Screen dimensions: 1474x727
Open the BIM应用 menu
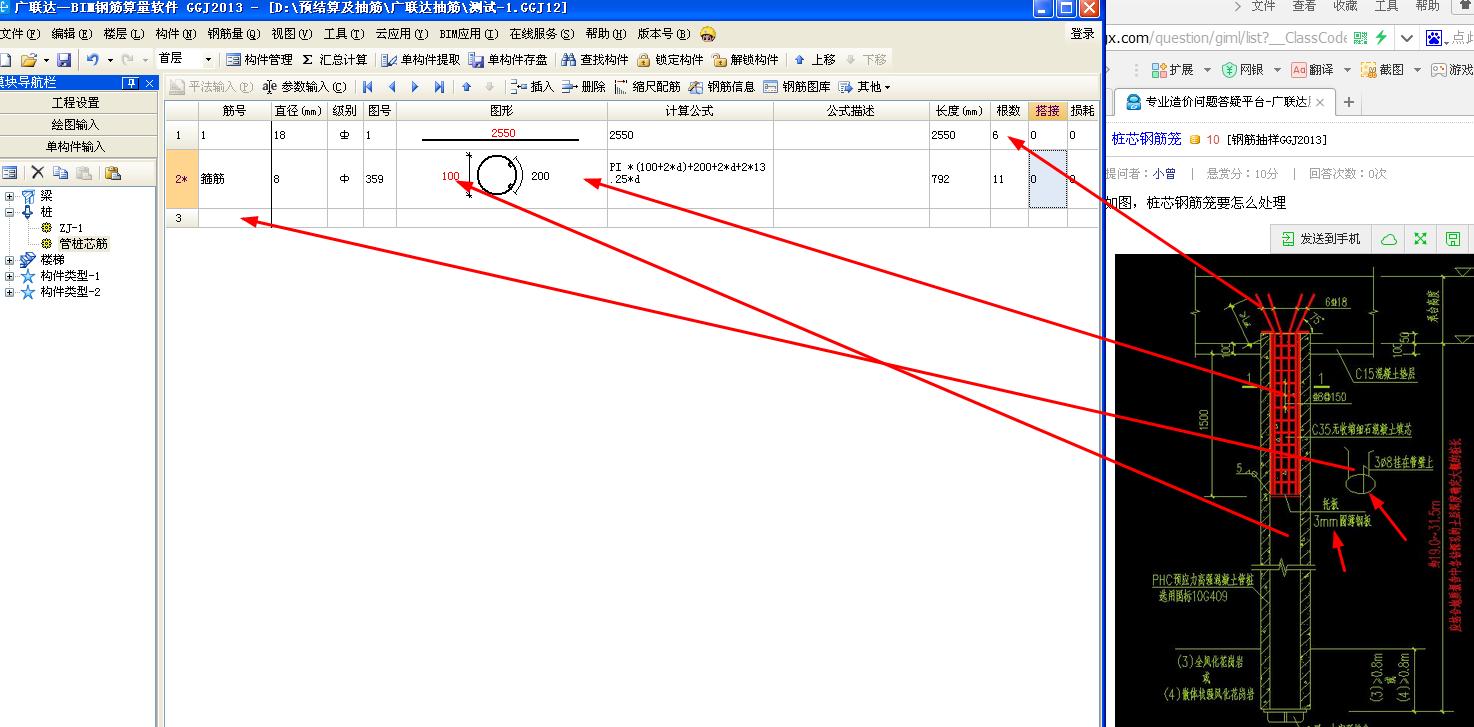pyautogui.click(x=470, y=34)
